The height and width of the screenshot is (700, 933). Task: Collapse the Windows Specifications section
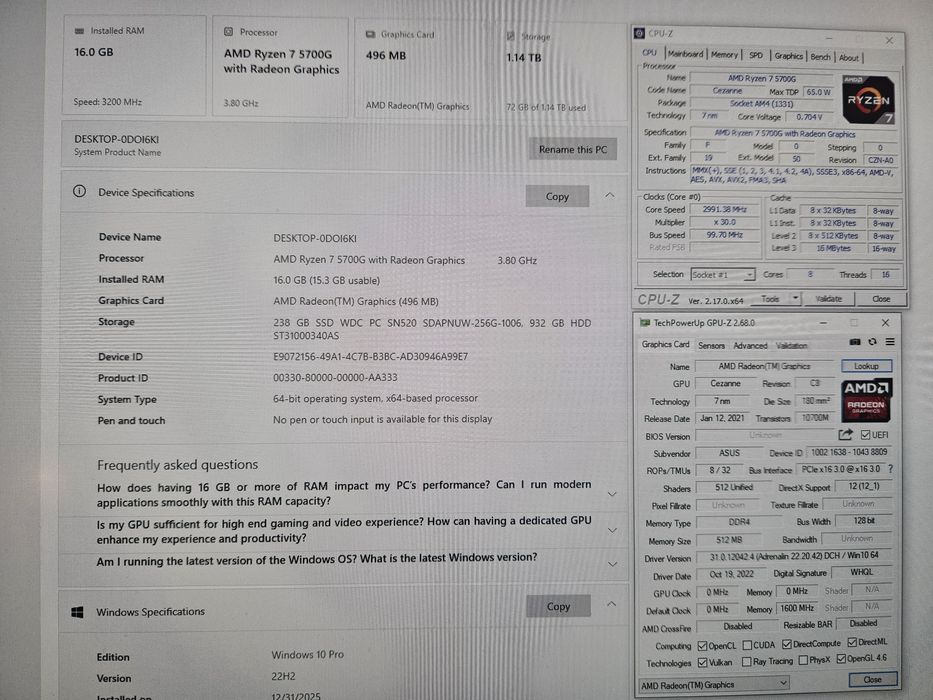(611, 604)
